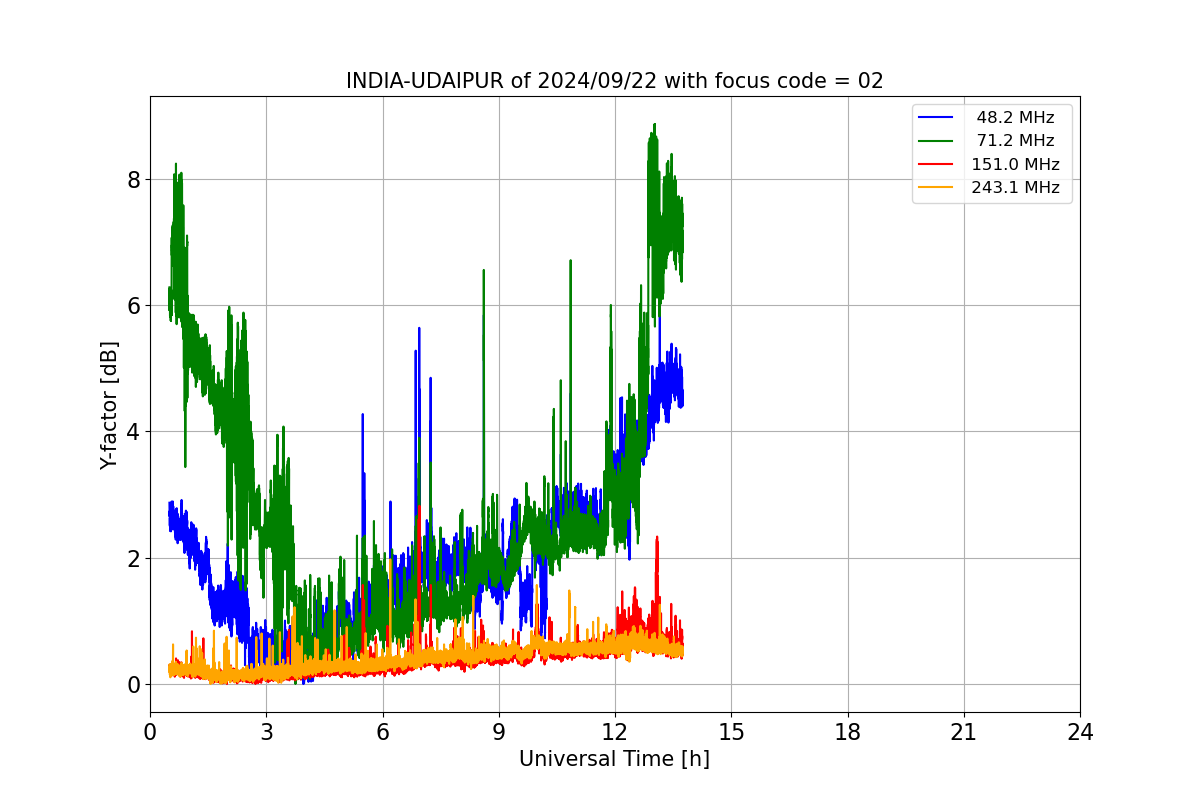Select the 71.2 MHz legend label
Image resolution: width=1200 pixels, height=800 pixels.
1015,141
